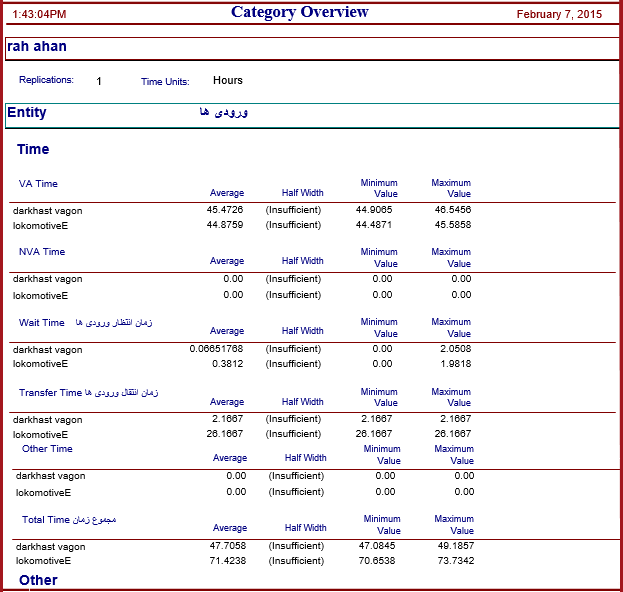Viewport: 623px width, 592px height.
Task: Click the 26.1667 lokomotiveE transfer average
Action: [x=225, y=434]
